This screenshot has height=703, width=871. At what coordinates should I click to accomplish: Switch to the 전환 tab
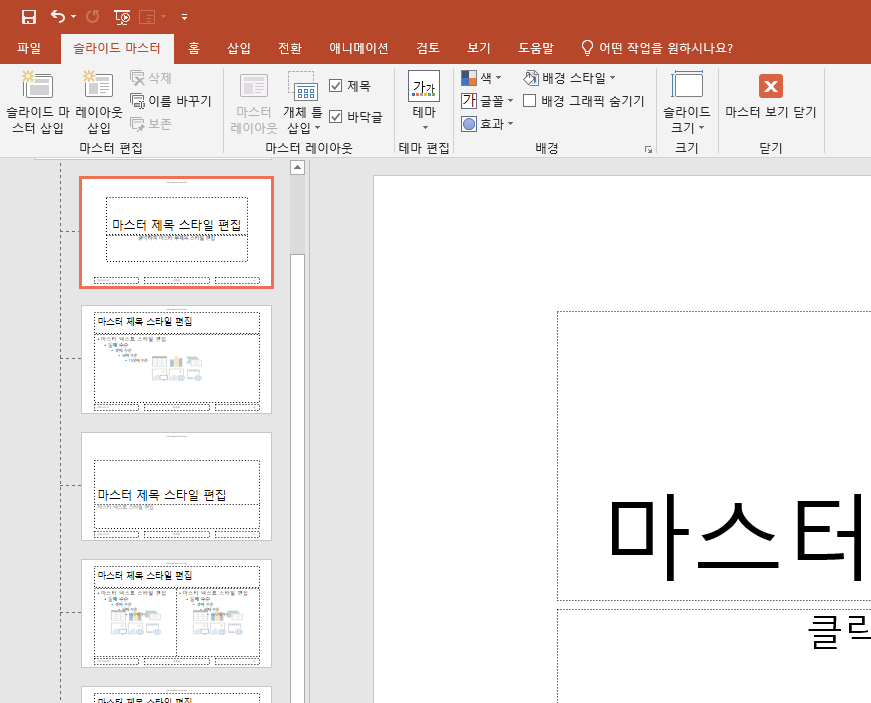pos(290,48)
